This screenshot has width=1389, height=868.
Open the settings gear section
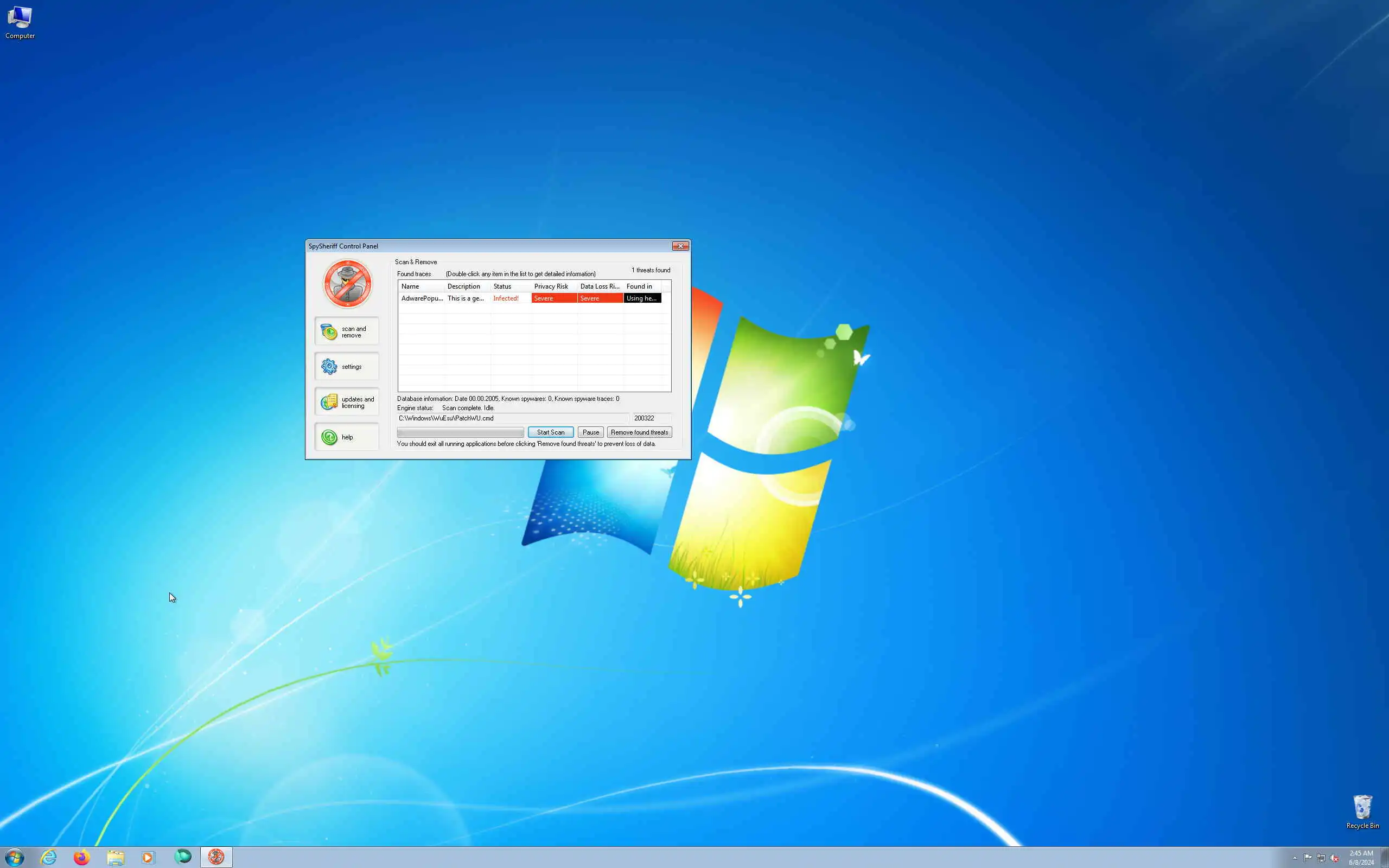click(347, 366)
